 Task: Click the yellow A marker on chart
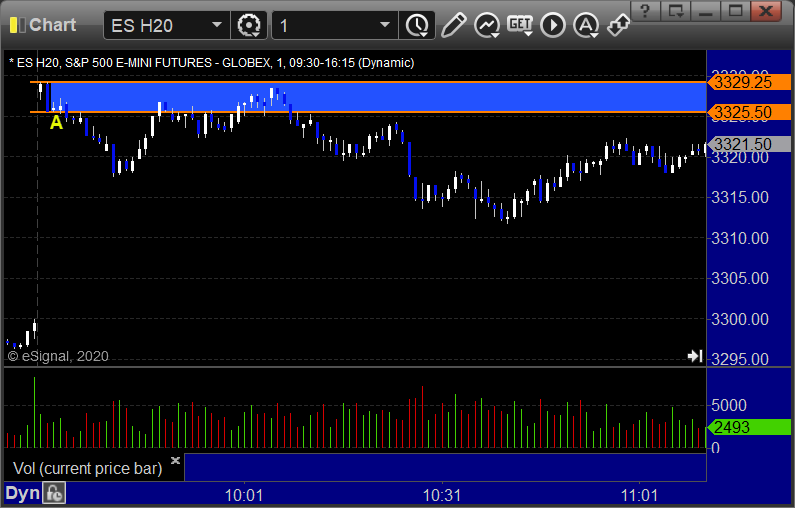click(x=56, y=122)
